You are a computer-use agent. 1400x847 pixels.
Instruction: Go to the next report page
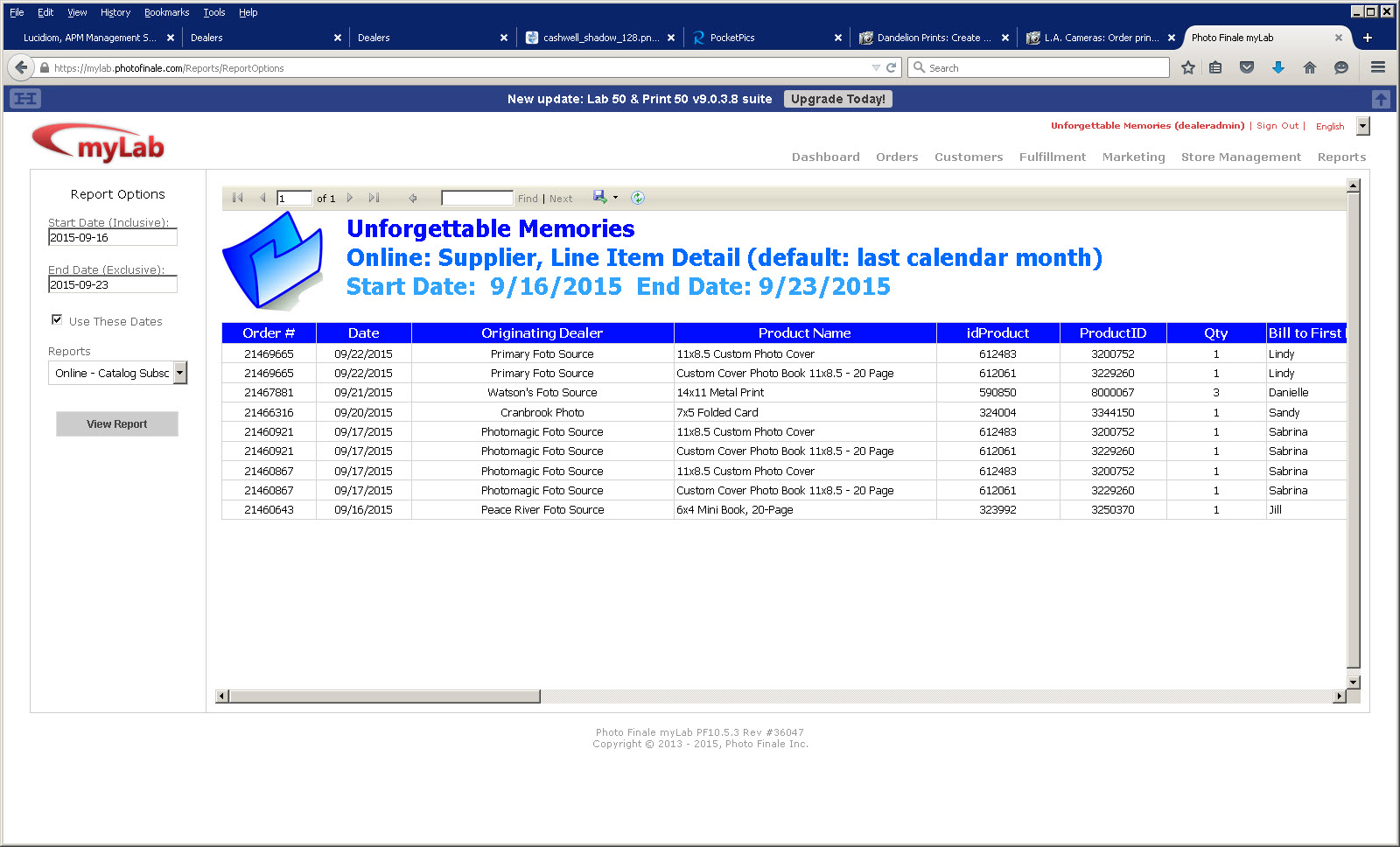[350, 198]
